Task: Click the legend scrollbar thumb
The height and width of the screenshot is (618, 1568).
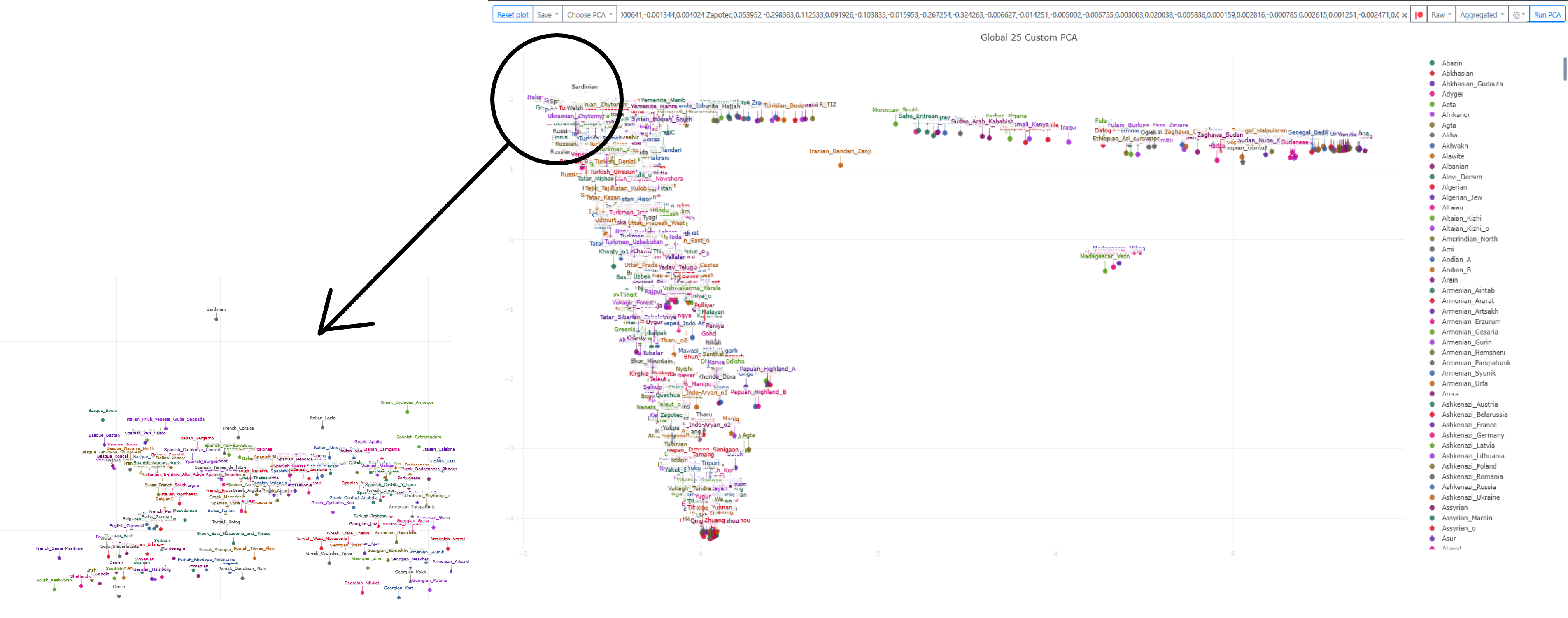Action: pos(1566,69)
